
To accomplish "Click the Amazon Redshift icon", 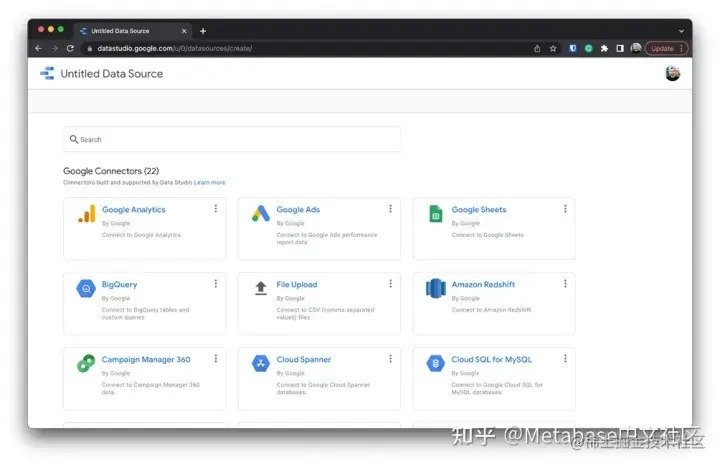I will coord(436,289).
